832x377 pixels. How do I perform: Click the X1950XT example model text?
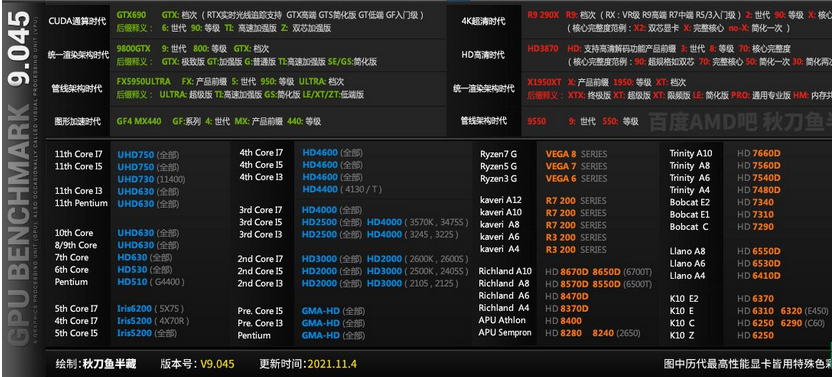point(544,82)
